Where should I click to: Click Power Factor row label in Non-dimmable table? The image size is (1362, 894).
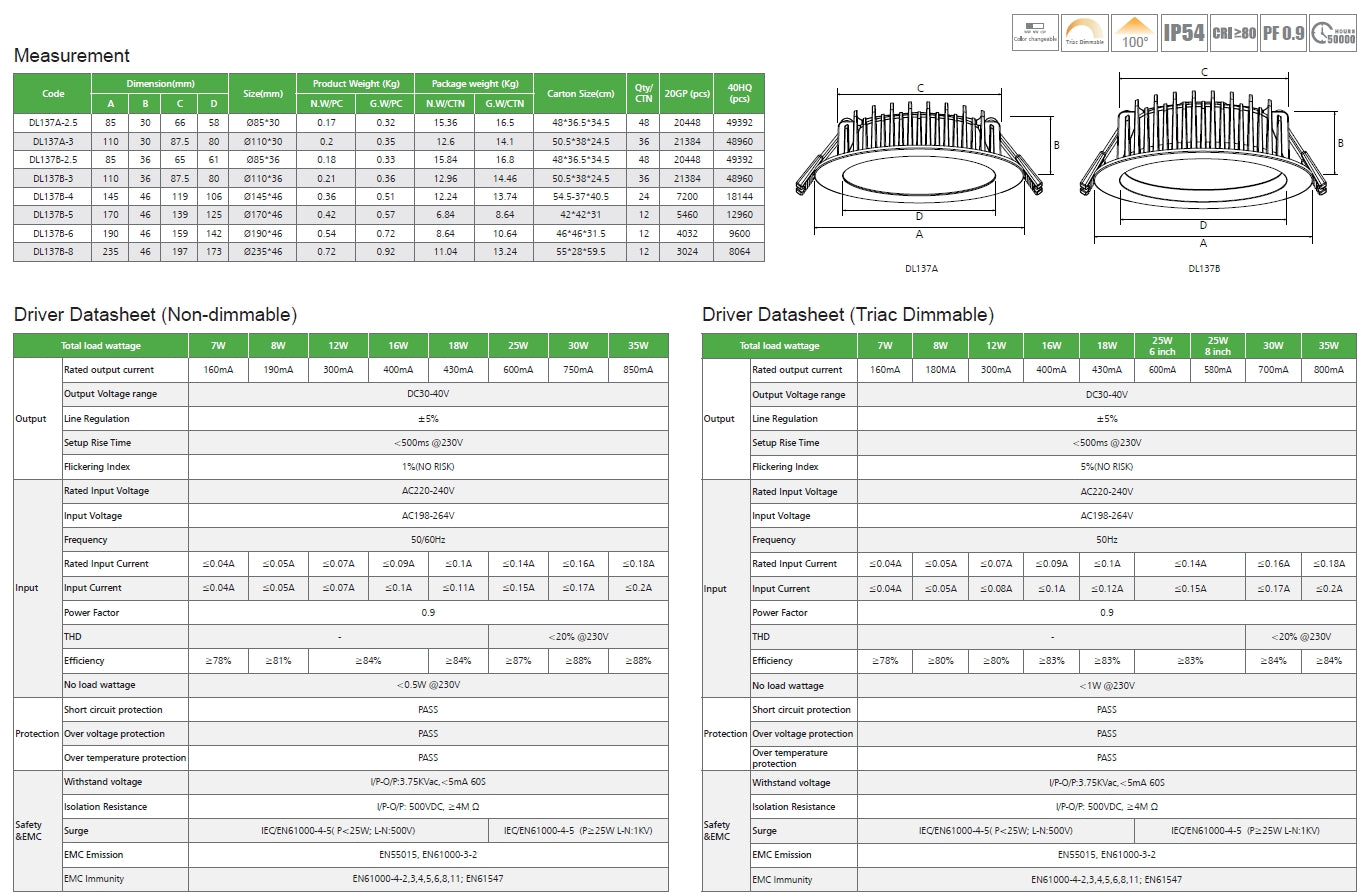point(92,613)
